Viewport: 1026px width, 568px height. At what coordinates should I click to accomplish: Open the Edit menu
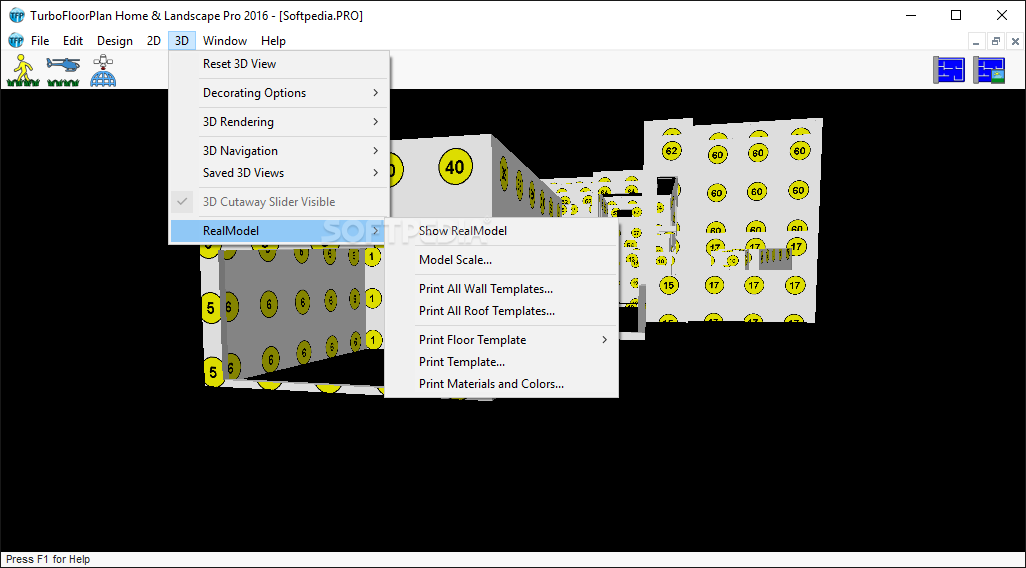click(73, 41)
